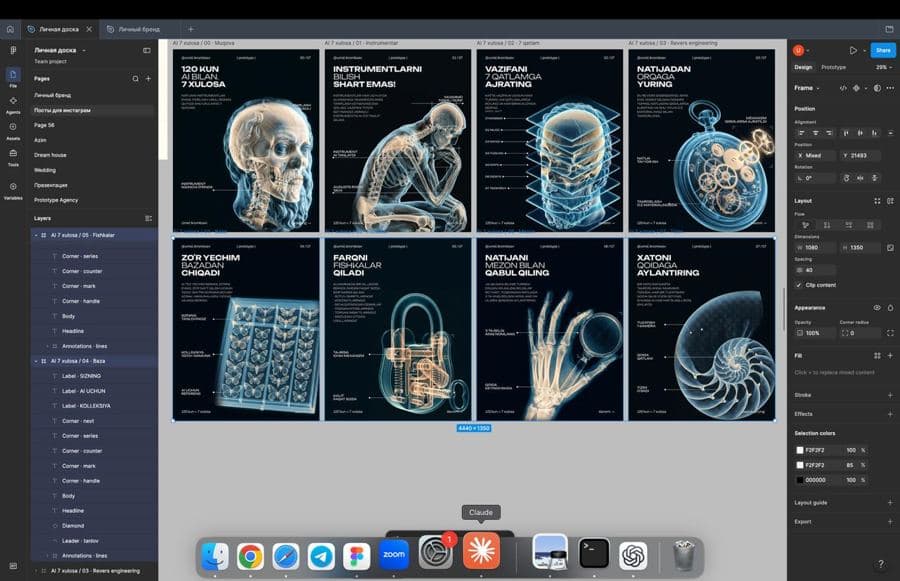Launch Zoom from the Dock
The width and height of the screenshot is (900, 581).
point(394,555)
